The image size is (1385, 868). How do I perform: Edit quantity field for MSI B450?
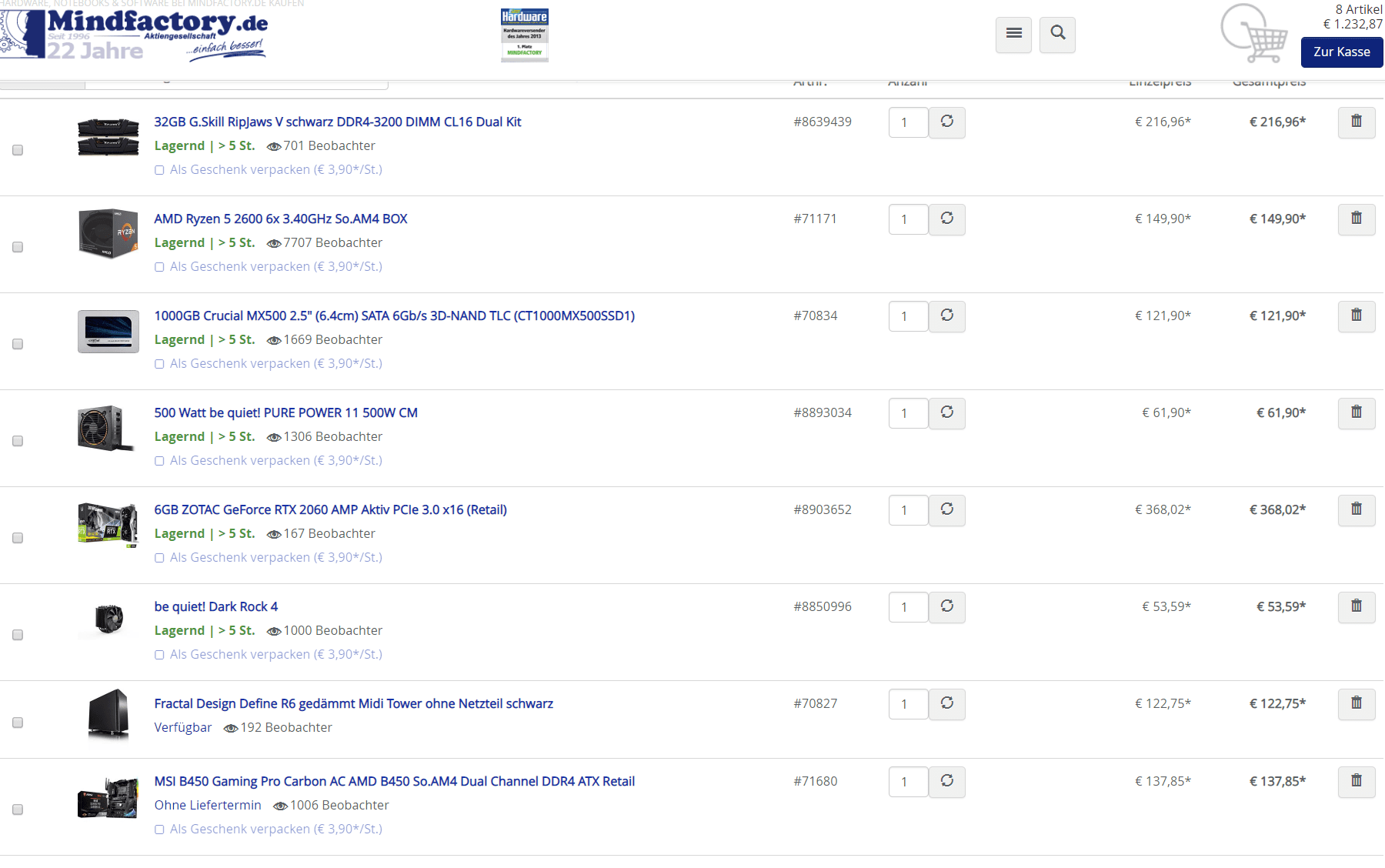tap(908, 782)
